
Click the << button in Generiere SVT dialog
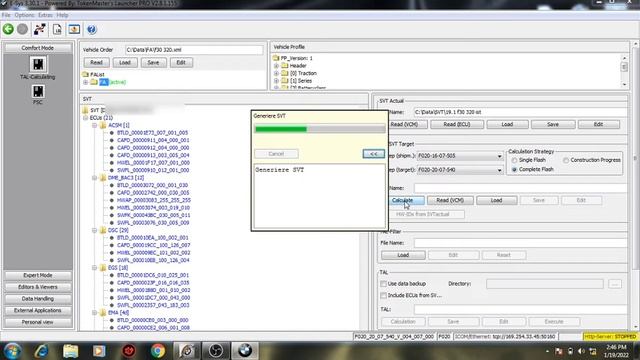pyautogui.click(x=373, y=154)
